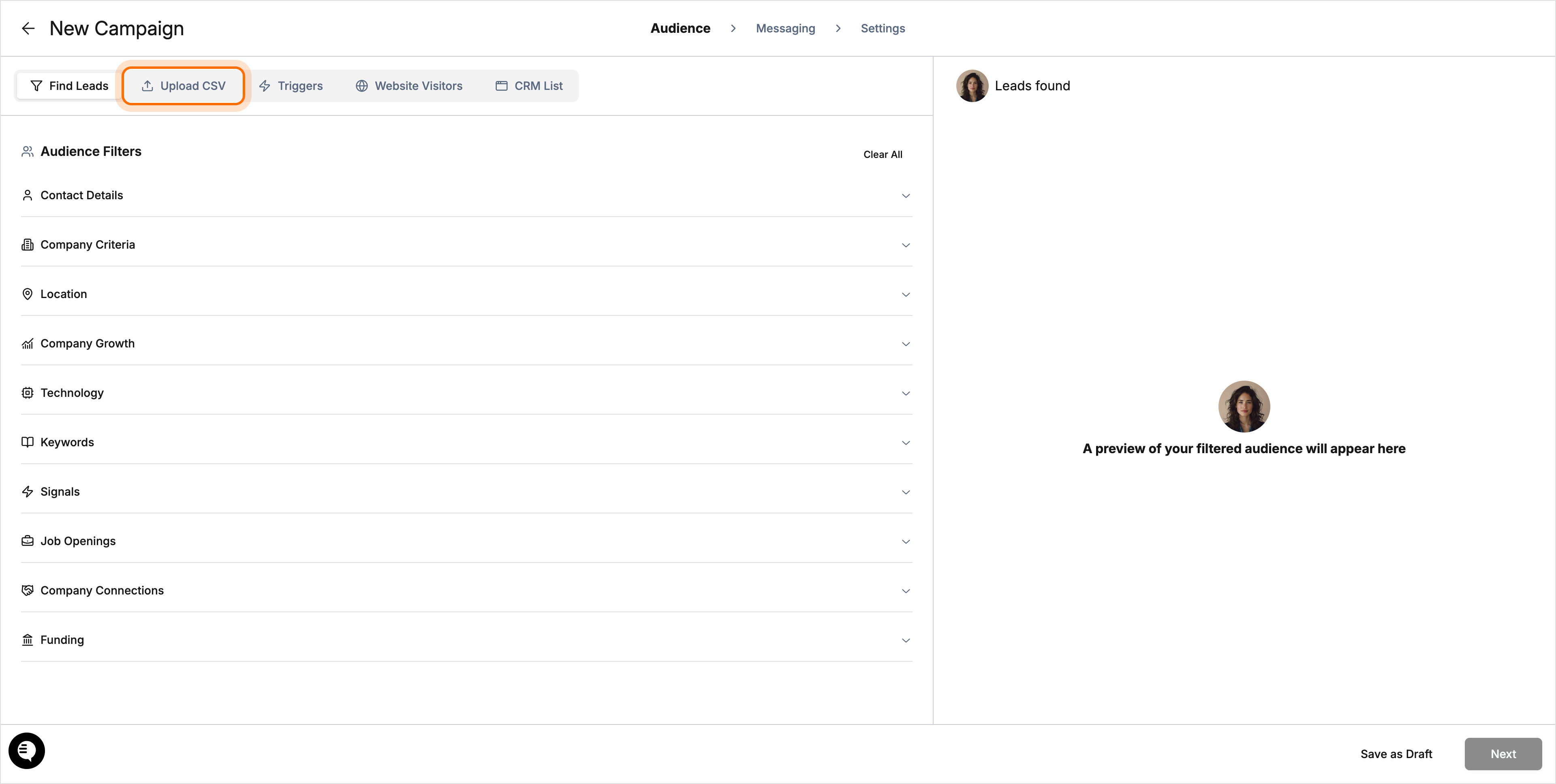This screenshot has height=784, width=1556.
Task: Expand the Signals filter chevron
Action: [906, 492]
